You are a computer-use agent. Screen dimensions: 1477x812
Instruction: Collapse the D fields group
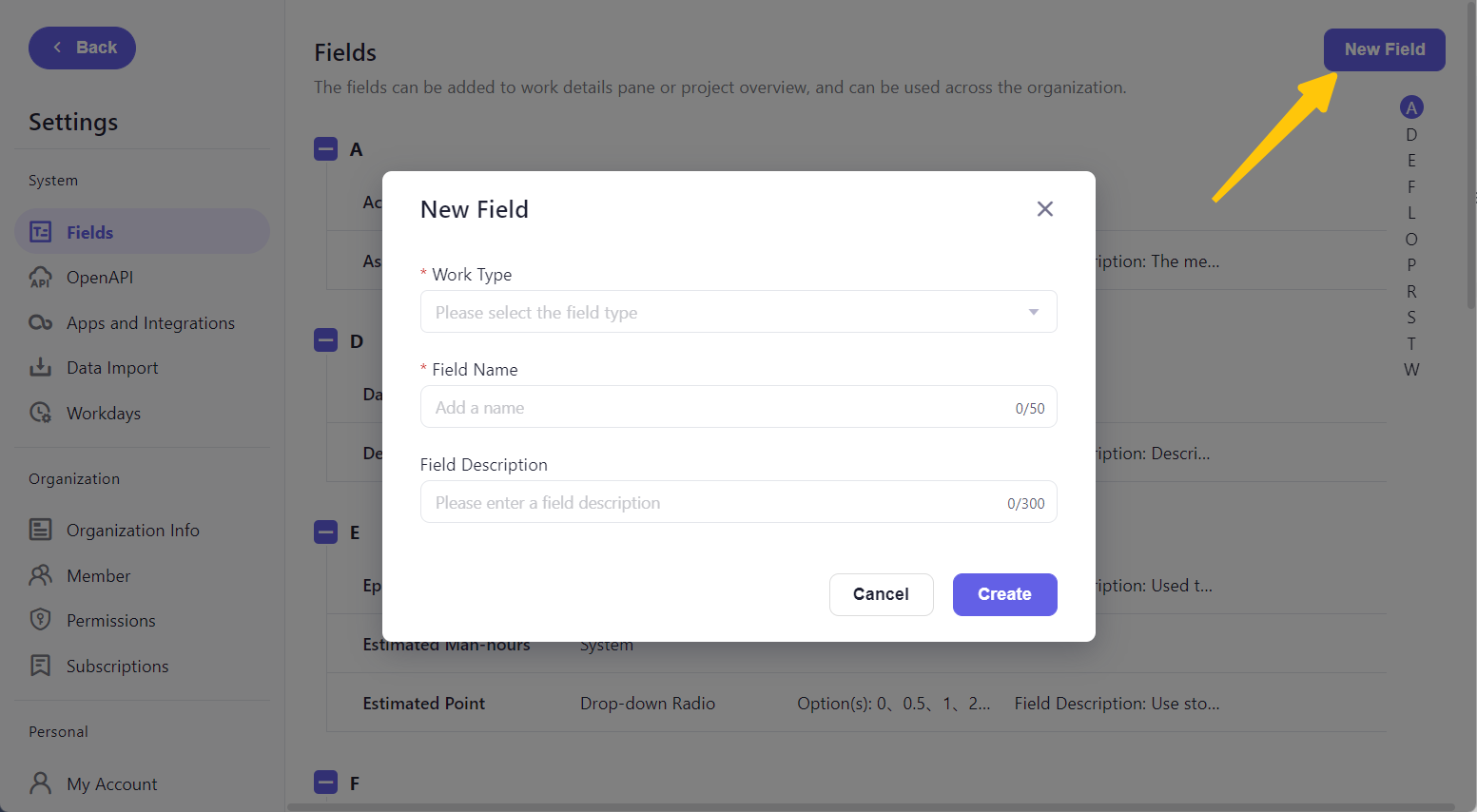tap(326, 340)
